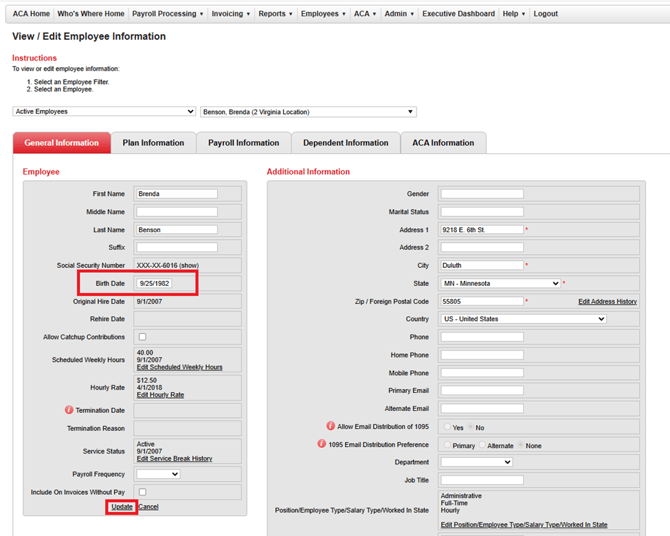Expand the State dropdown showing Minnesota

tap(500, 283)
